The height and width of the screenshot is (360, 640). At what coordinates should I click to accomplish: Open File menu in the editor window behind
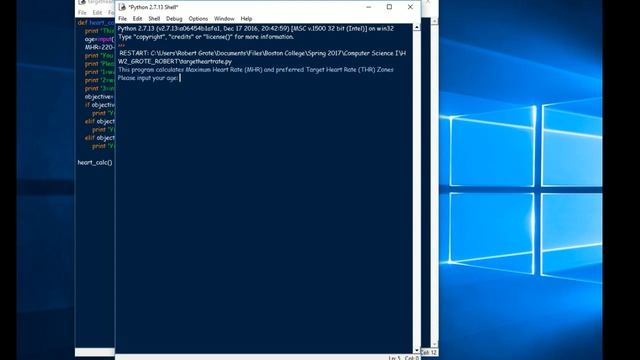tap(82, 13)
